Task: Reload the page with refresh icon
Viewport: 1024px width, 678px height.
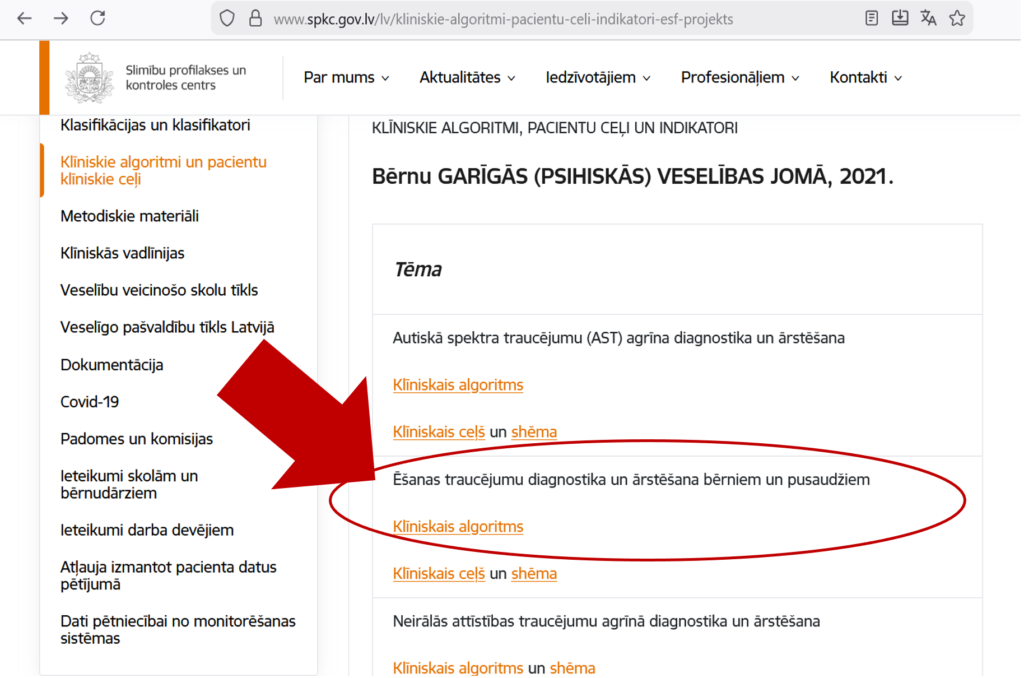Action: click(x=97, y=18)
